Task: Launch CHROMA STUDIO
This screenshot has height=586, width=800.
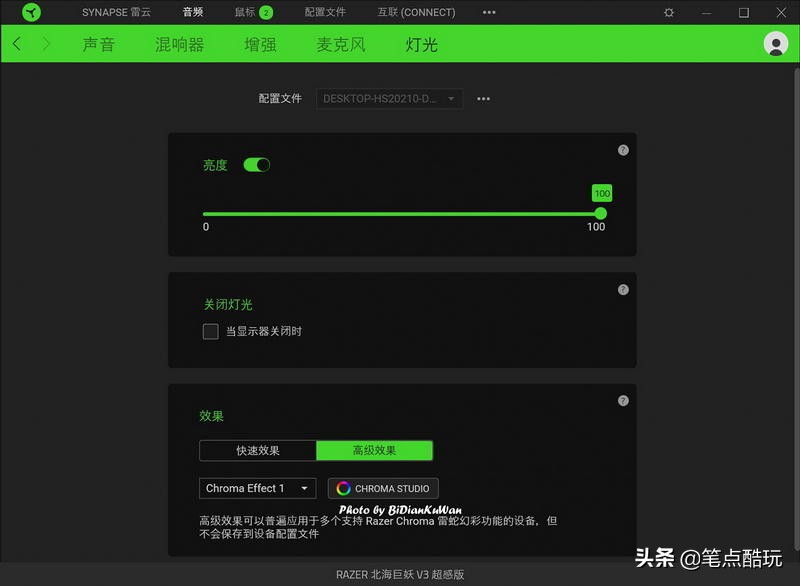Action: tap(383, 488)
